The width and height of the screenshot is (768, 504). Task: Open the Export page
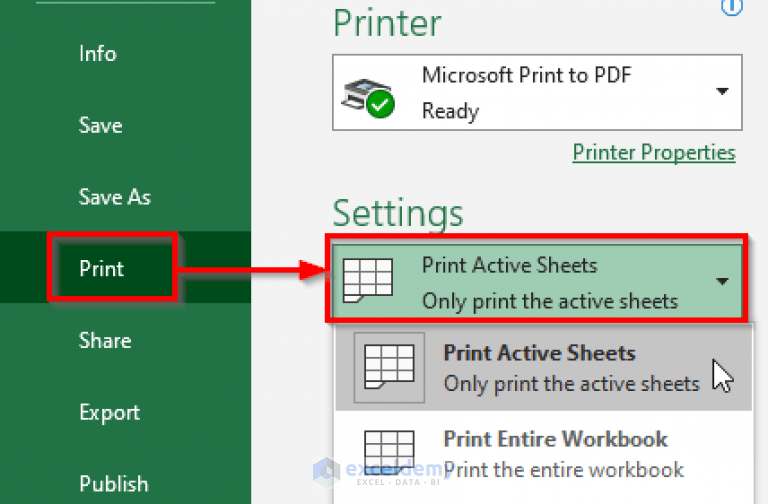(x=110, y=412)
